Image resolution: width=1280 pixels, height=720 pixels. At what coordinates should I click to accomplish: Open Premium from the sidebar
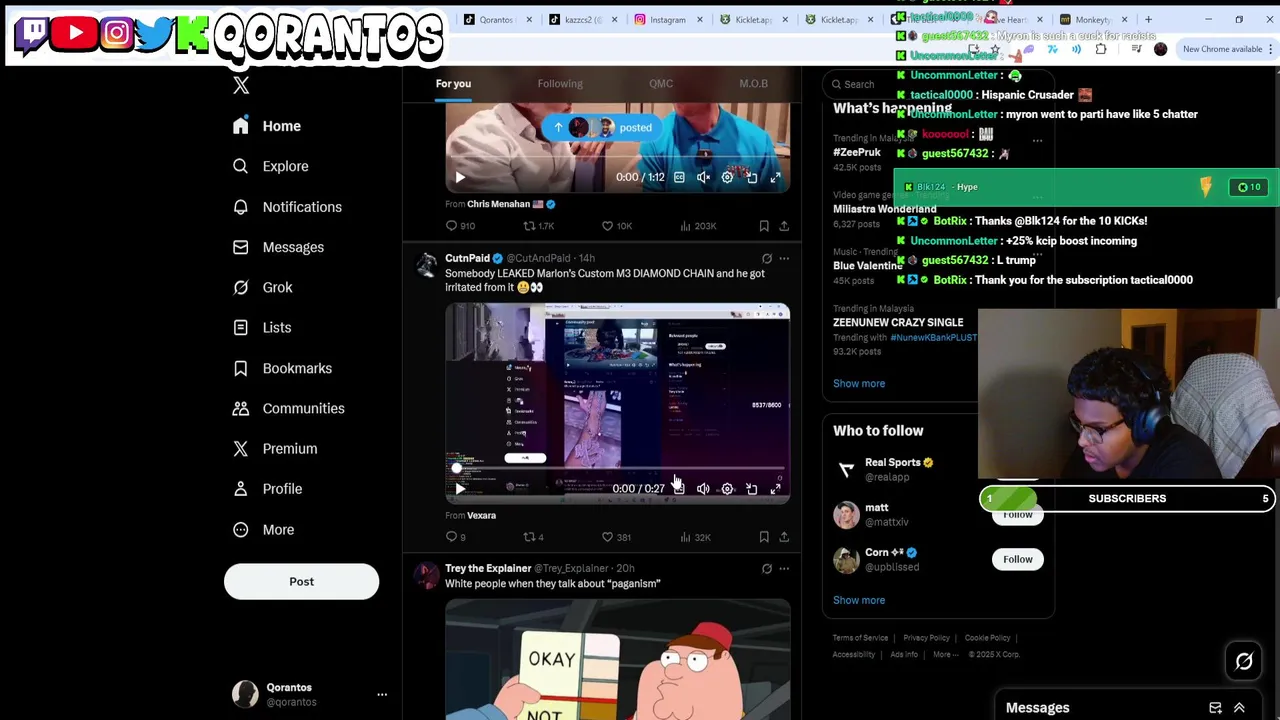coord(274,449)
